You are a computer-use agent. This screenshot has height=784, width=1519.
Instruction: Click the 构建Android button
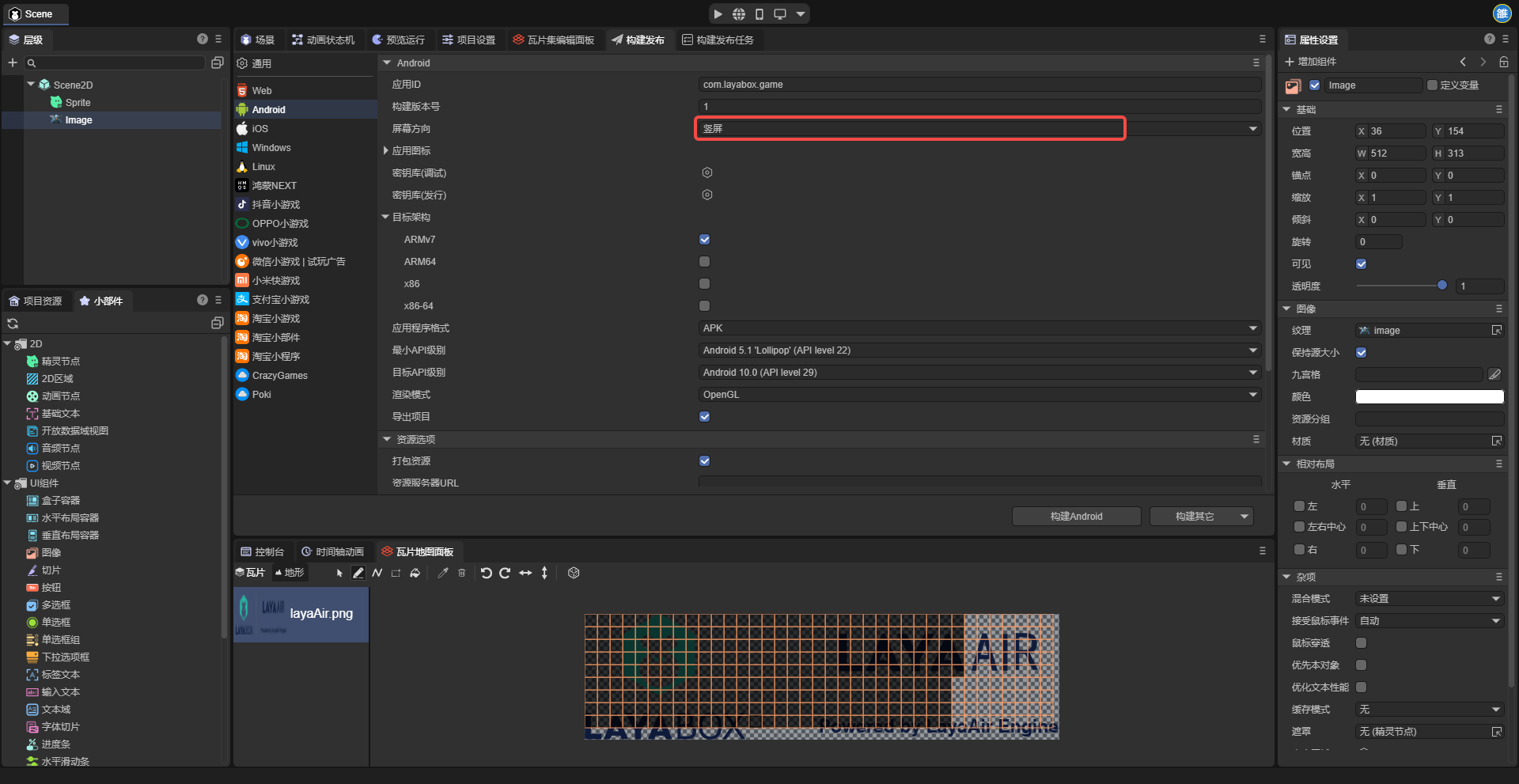pos(1076,517)
